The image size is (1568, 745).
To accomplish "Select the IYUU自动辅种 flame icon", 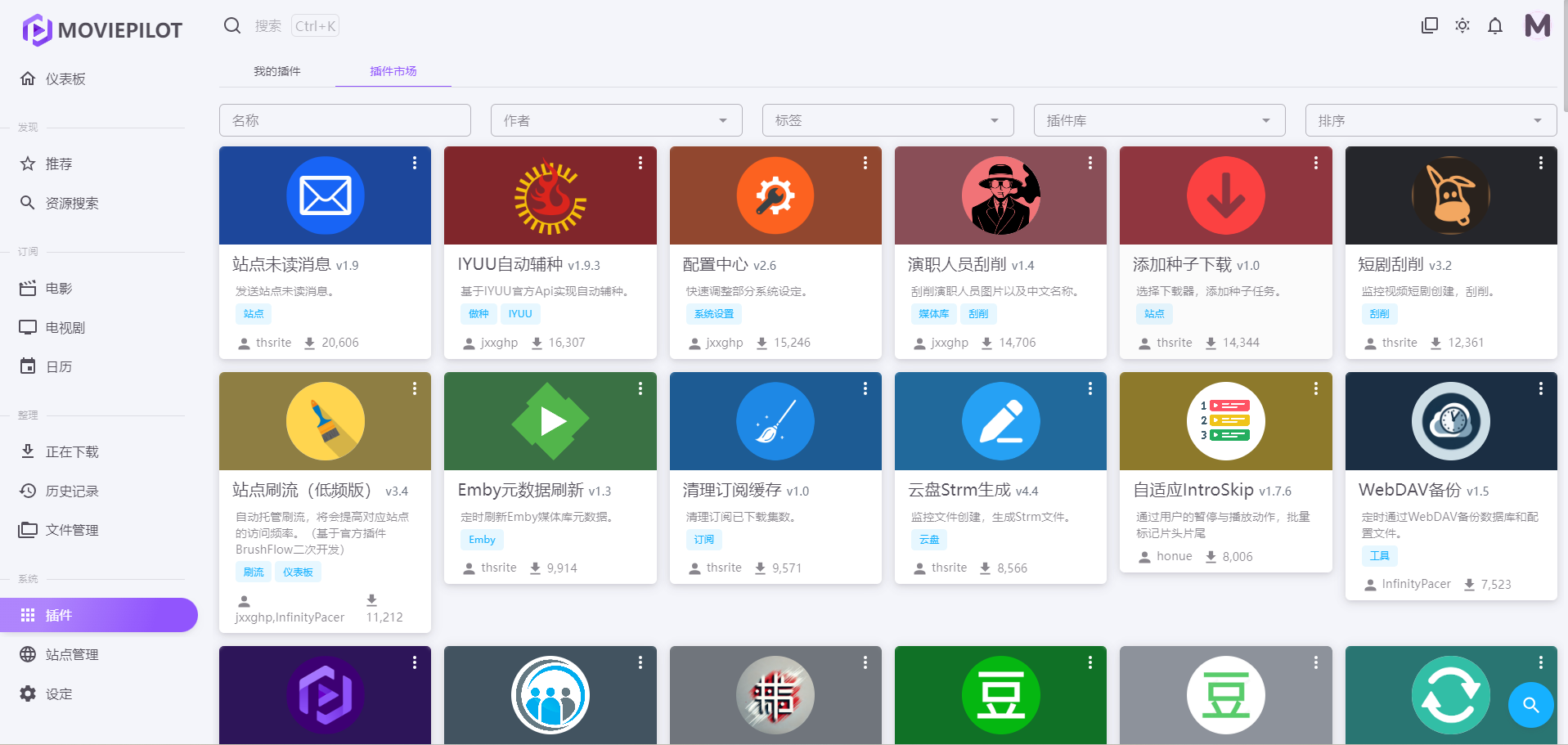I will click(550, 195).
